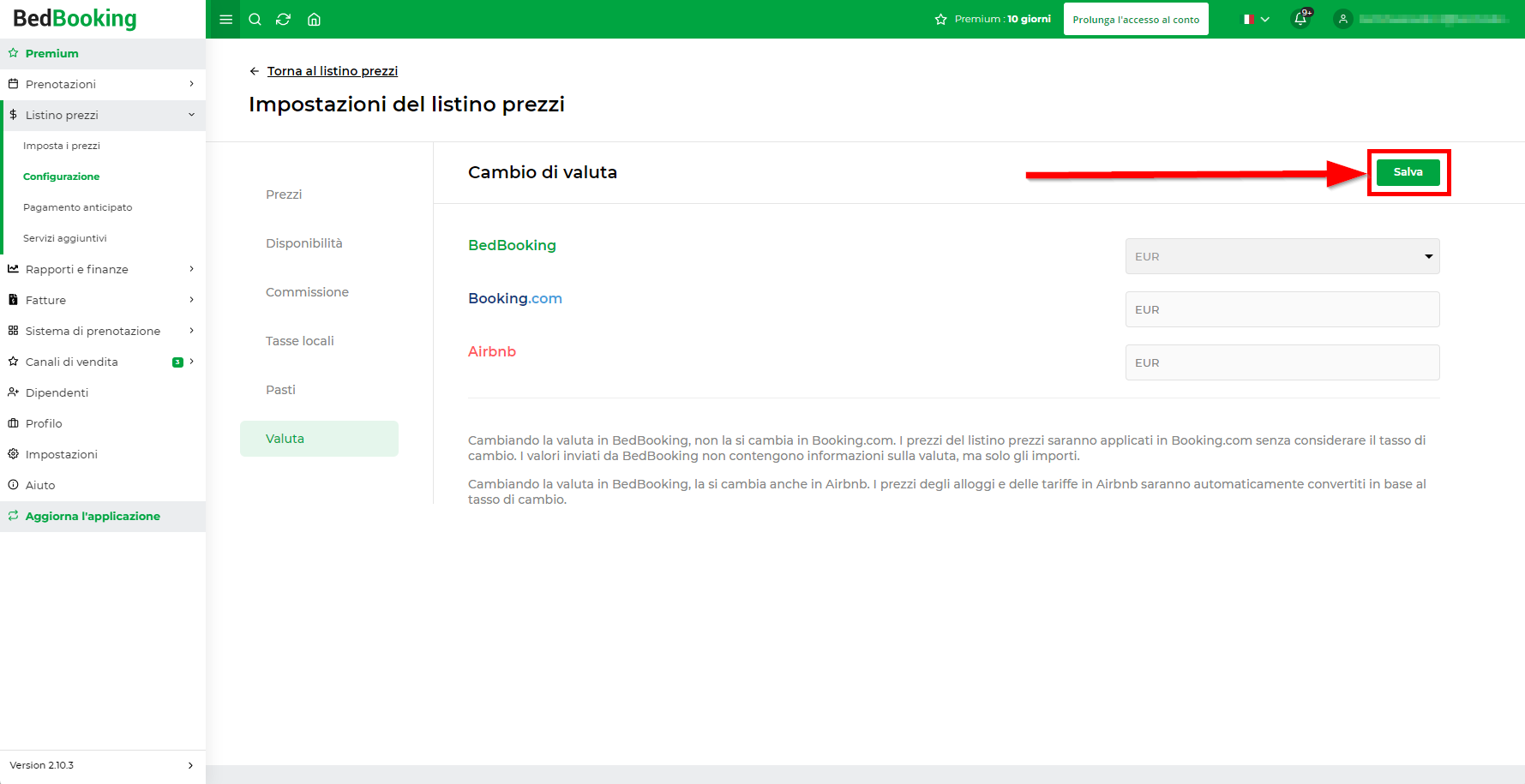Toggle the hamburger menu icon
1525x784 pixels.
226,20
